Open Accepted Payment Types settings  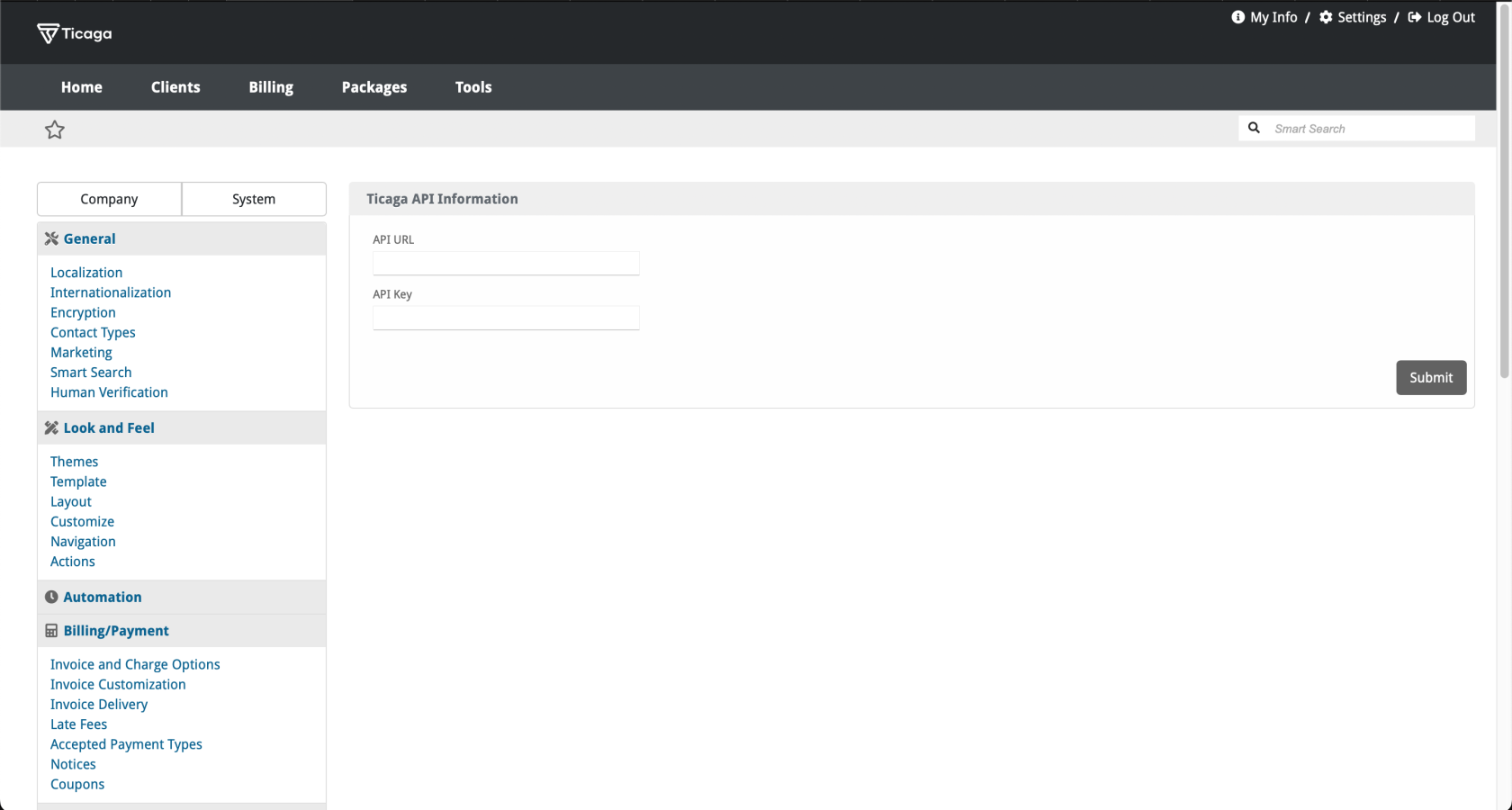(126, 744)
